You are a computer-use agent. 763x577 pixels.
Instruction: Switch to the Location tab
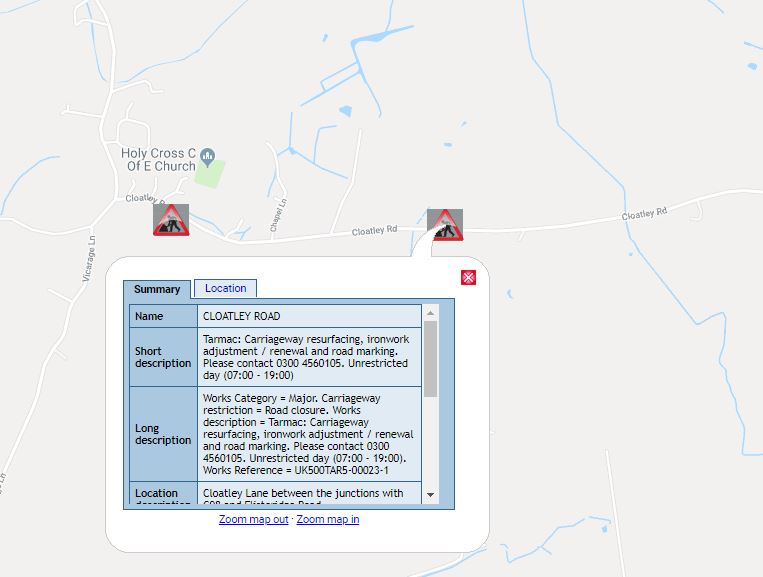pyautogui.click(x=225, y=288)
